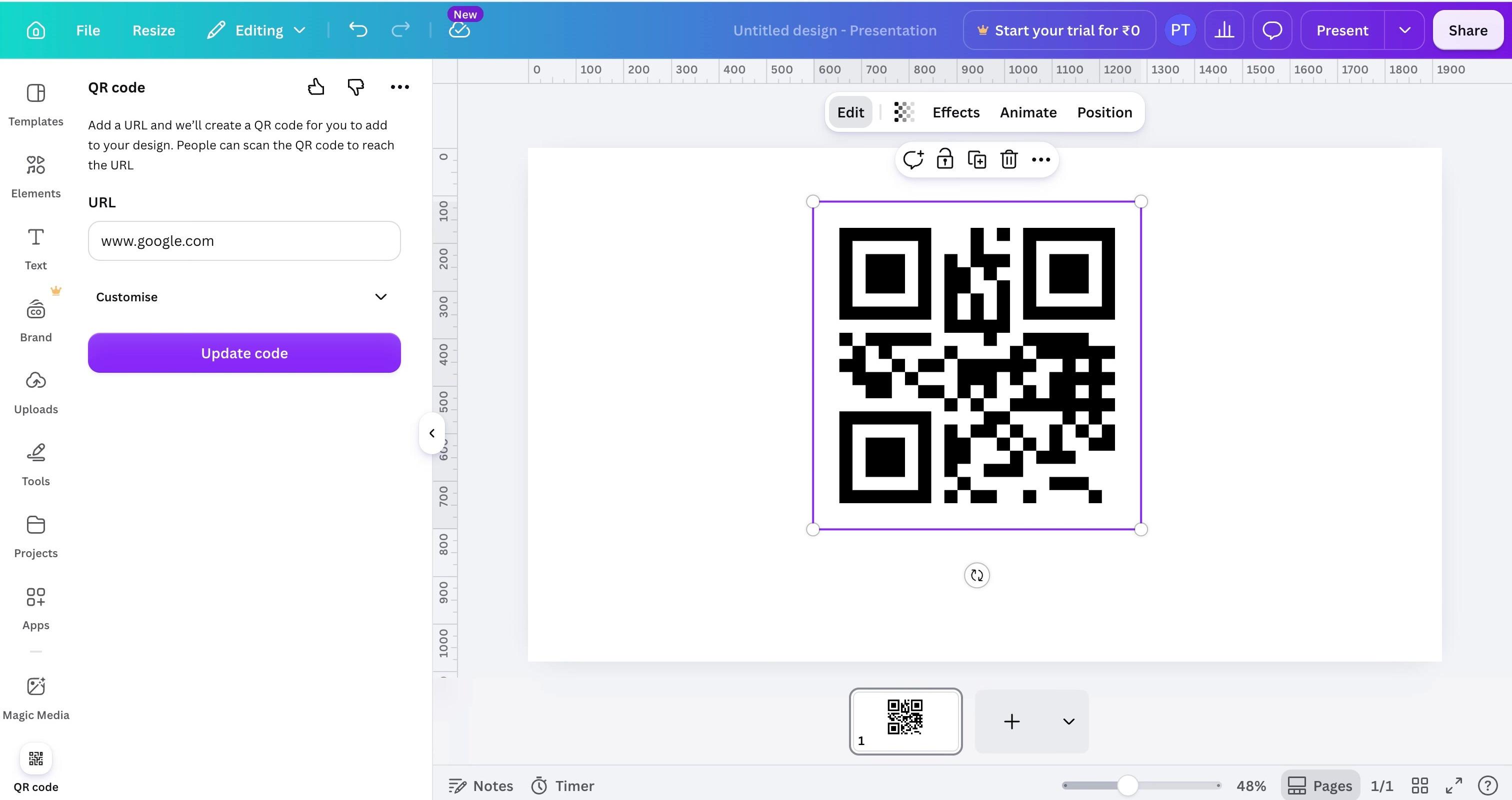Open Editing mode dropdown
This screenshot has height=800, width=1512.
point(256,30)
